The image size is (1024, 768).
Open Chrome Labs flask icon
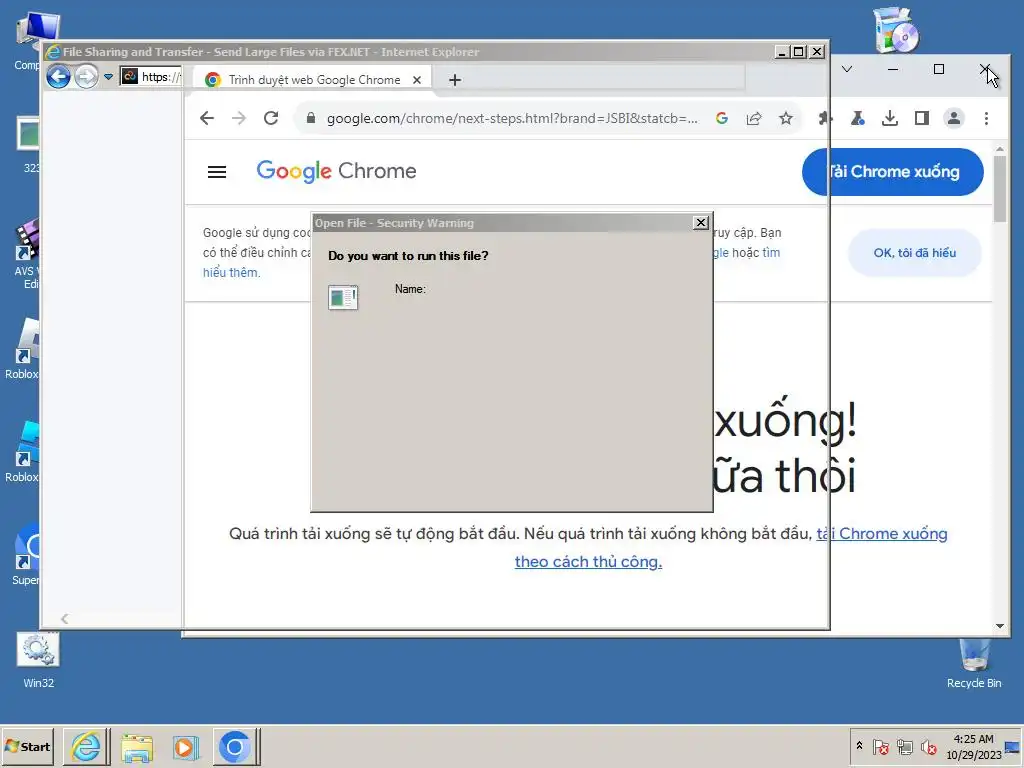pyautogui.click(x=857, y=118)
